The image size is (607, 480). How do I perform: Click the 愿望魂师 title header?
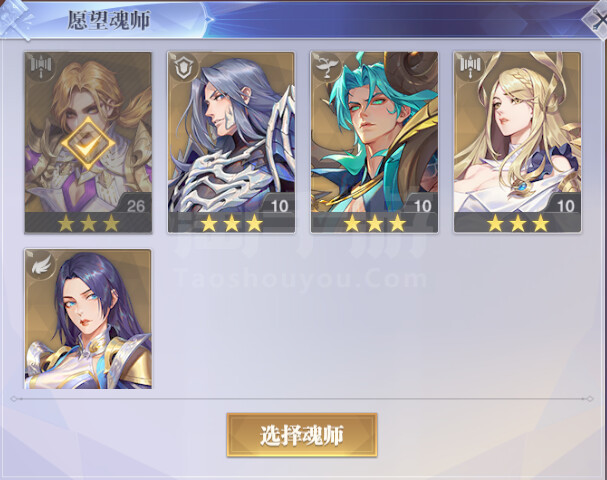(x=109, y=20)
